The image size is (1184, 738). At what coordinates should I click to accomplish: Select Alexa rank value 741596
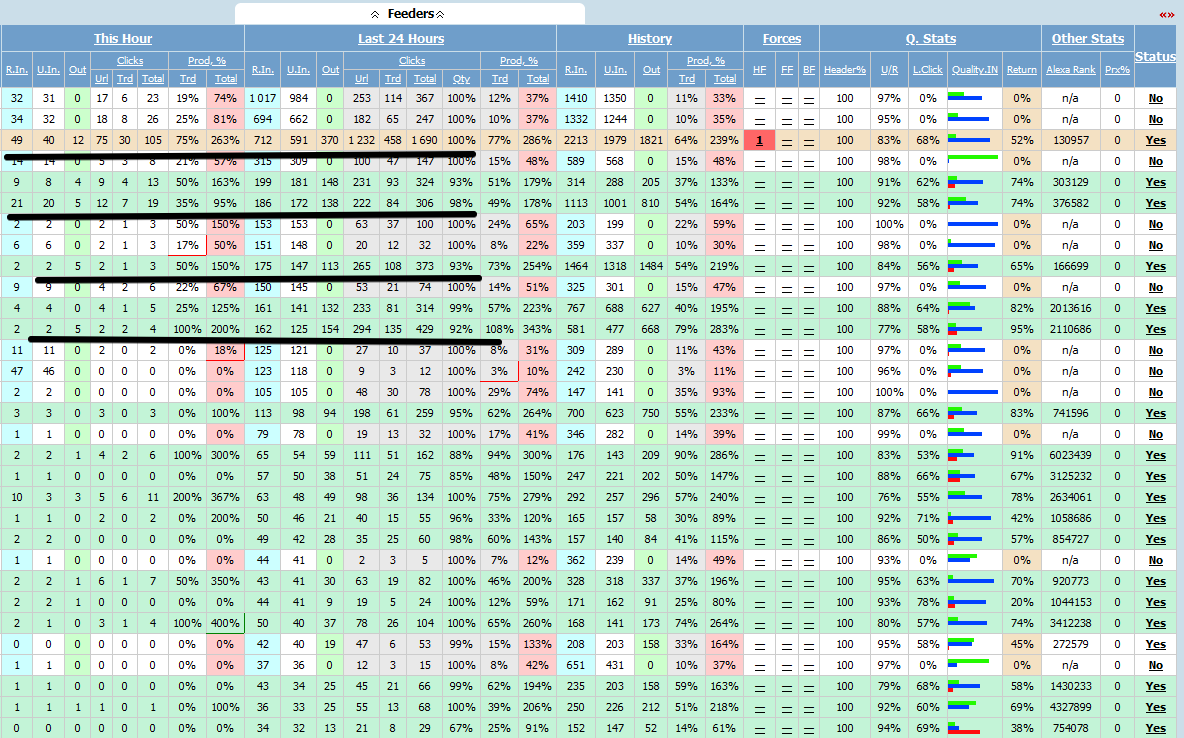(x=1071, y=413)
